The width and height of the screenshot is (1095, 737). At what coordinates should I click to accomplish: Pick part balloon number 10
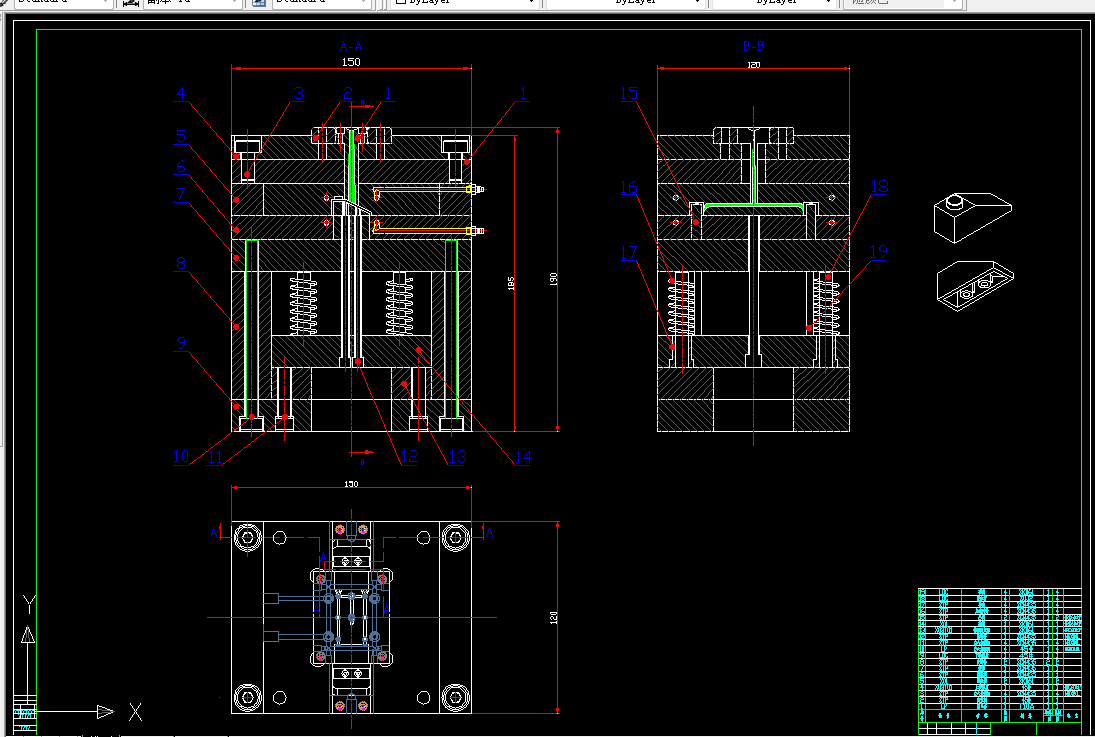tap(181, 457)
